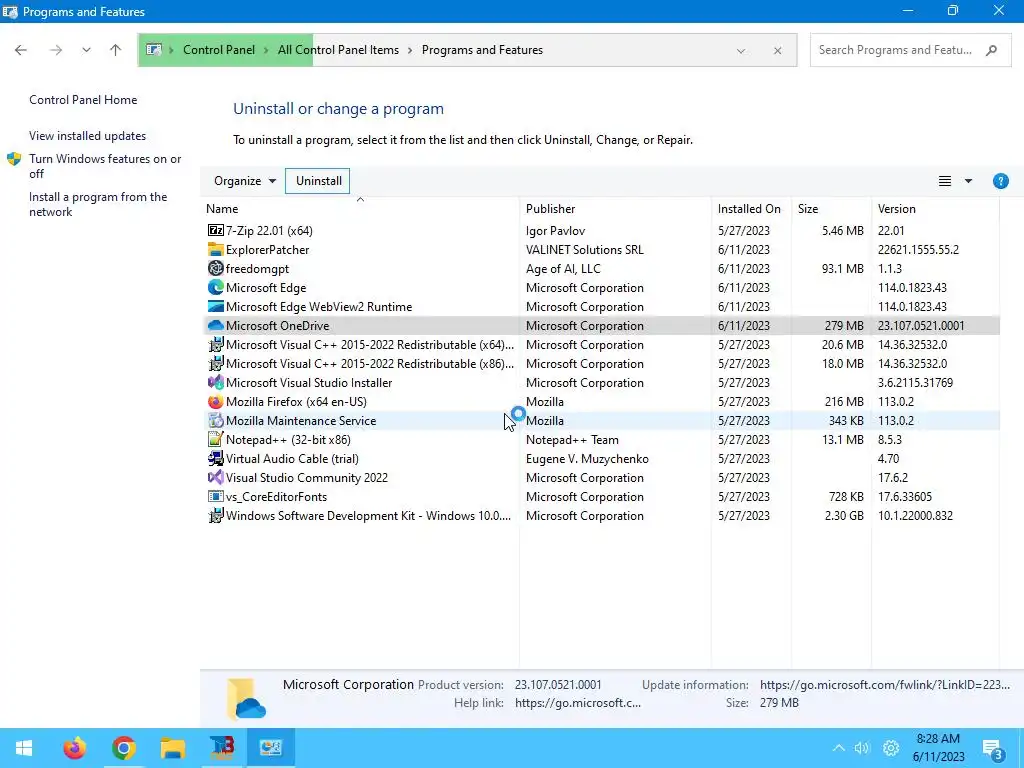
Task: Open Turn Windows features on or off
Action: point(104,166)
